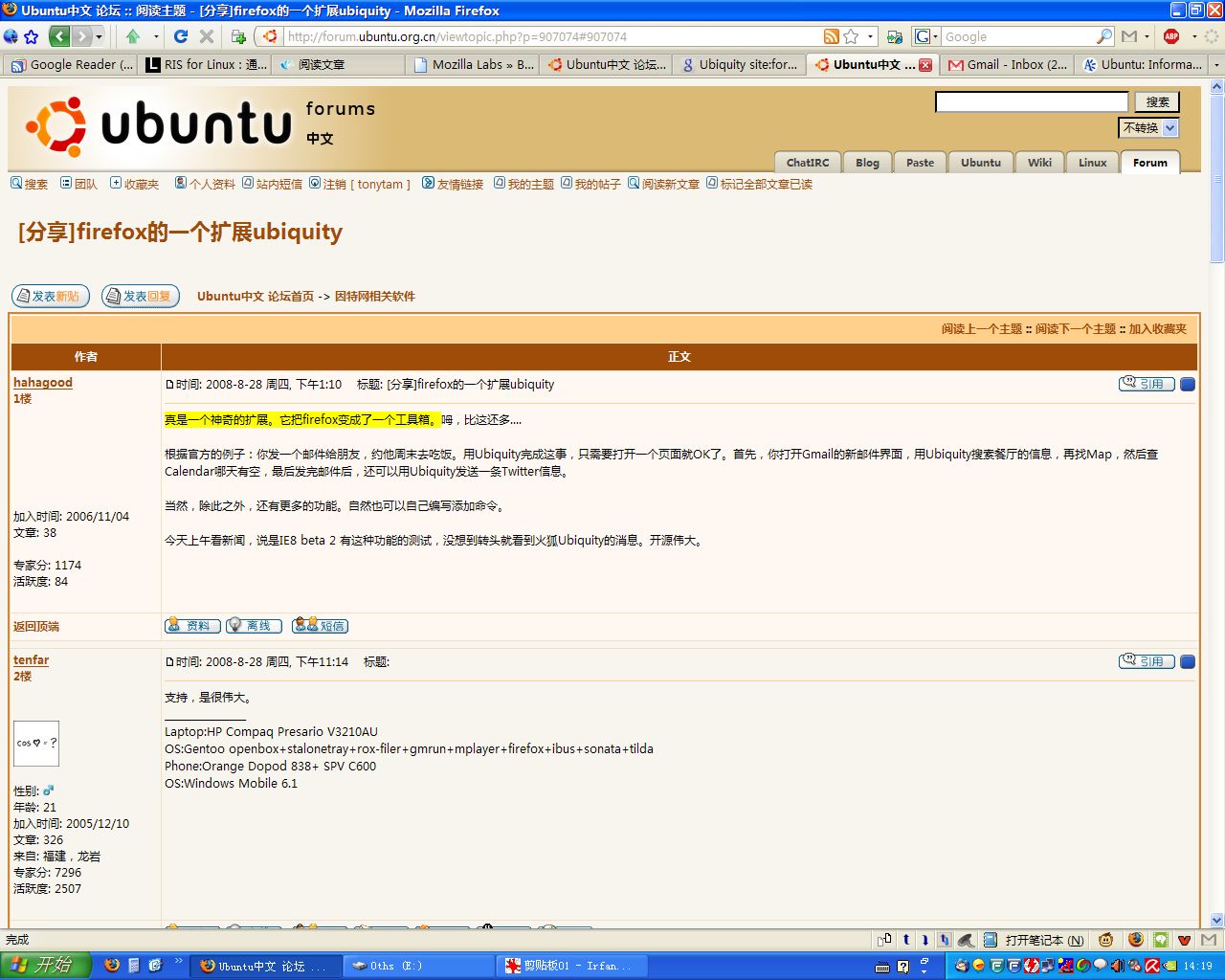Open the ChatIRC nav tab
This screenshot has height=980, width=1225.
[x=808, y=163]
